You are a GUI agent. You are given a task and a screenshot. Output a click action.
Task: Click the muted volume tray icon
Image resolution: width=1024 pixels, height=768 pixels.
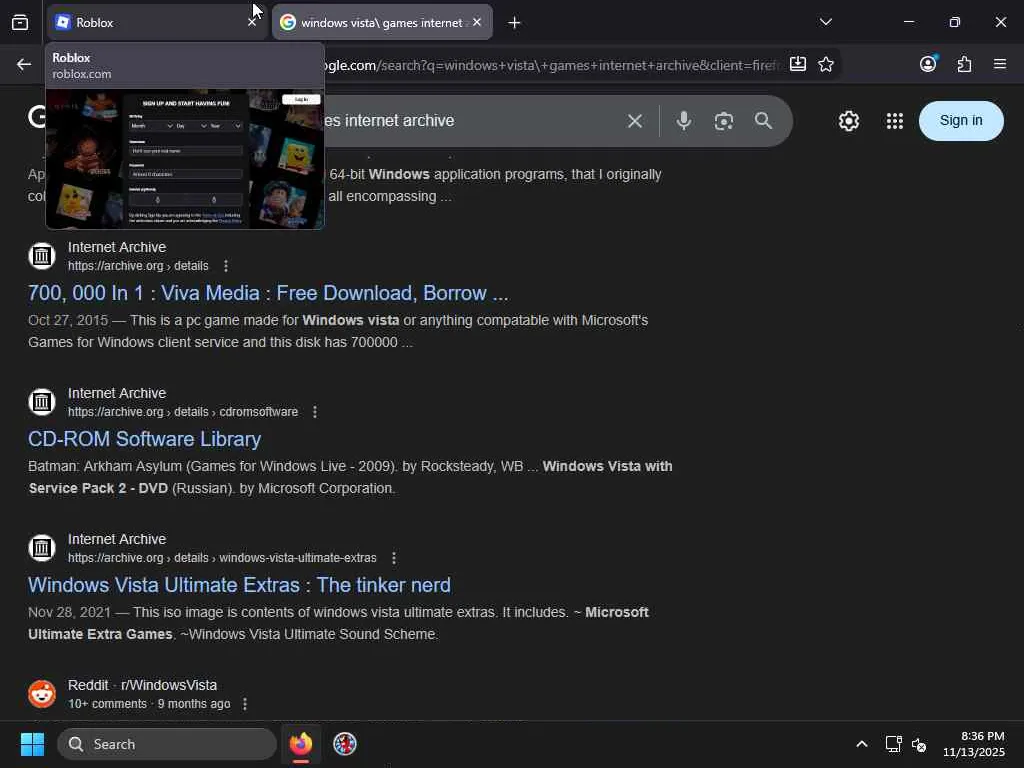[x=919, y=744]
